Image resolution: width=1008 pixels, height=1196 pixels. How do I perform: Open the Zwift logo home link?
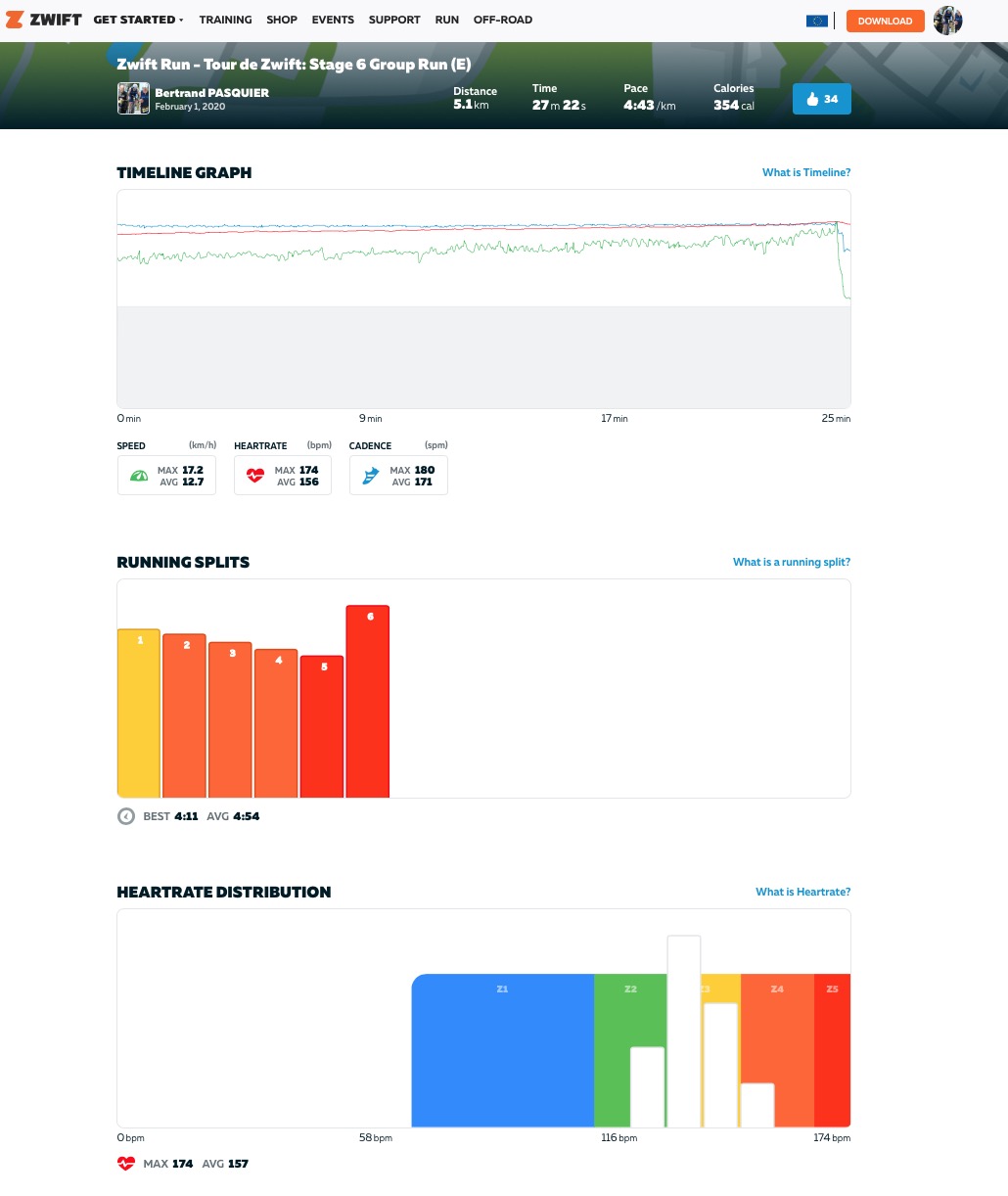pyautogui.click(x=44, y=20)
